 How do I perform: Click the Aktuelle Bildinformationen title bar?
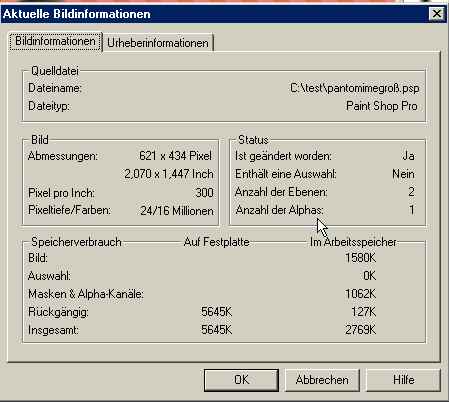pyautogui.click(x=213, y=14)
